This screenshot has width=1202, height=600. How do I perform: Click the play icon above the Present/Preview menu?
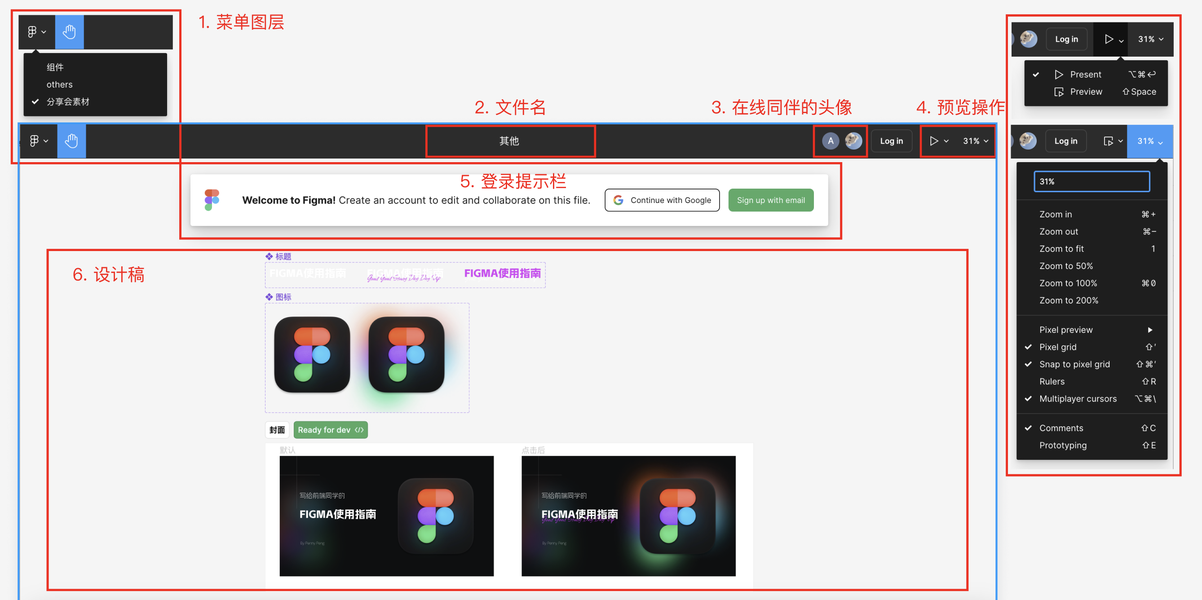point(1109,39)
